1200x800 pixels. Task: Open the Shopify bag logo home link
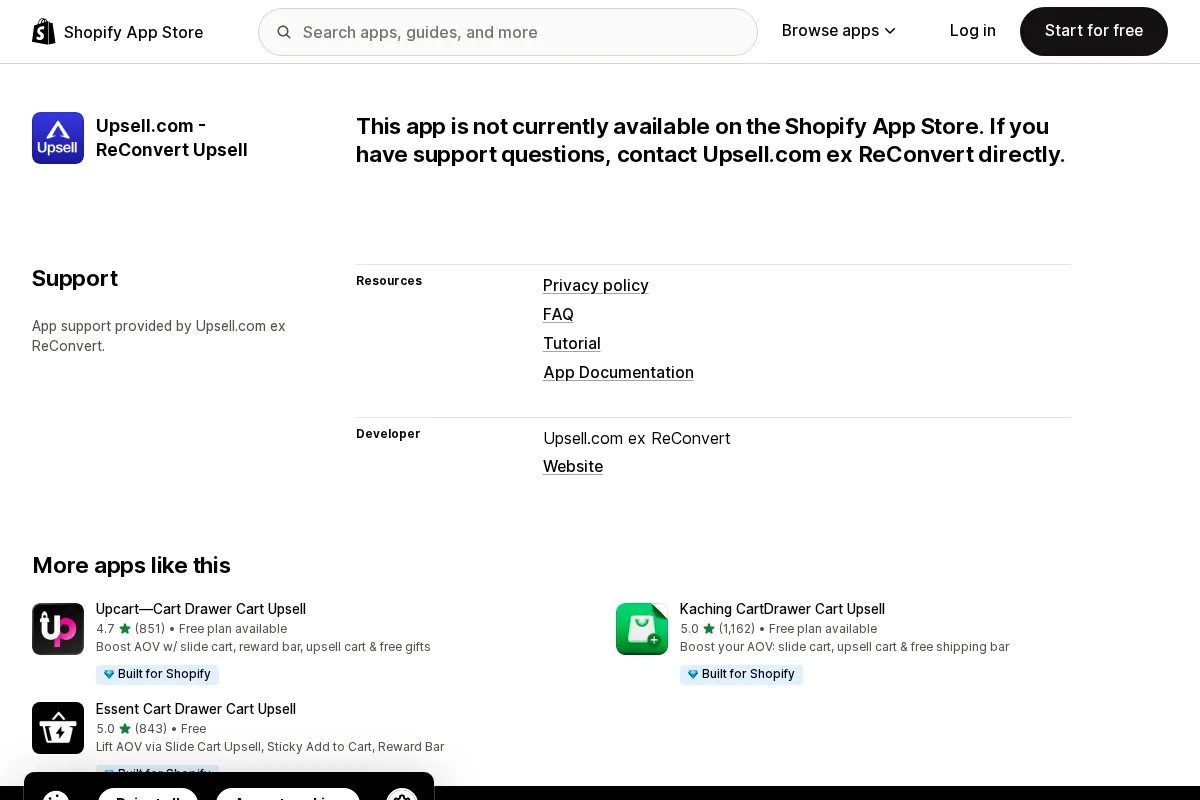click(44, 32)
